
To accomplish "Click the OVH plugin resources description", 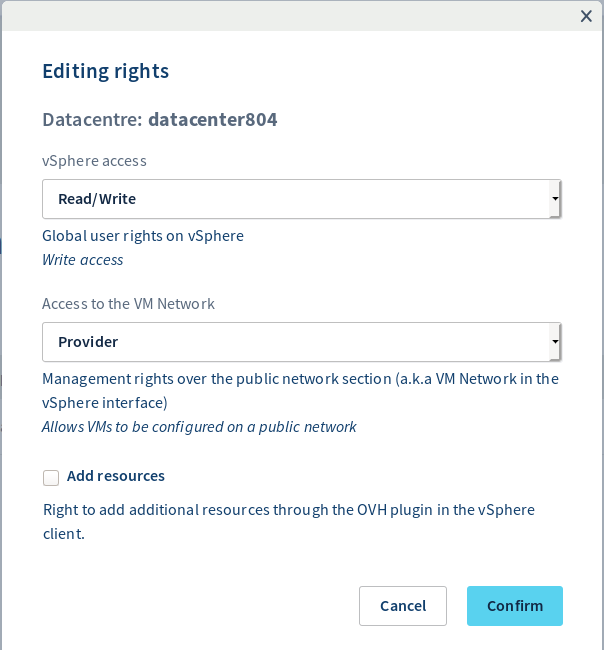I will pyautogui.click(x=288, y=510).
